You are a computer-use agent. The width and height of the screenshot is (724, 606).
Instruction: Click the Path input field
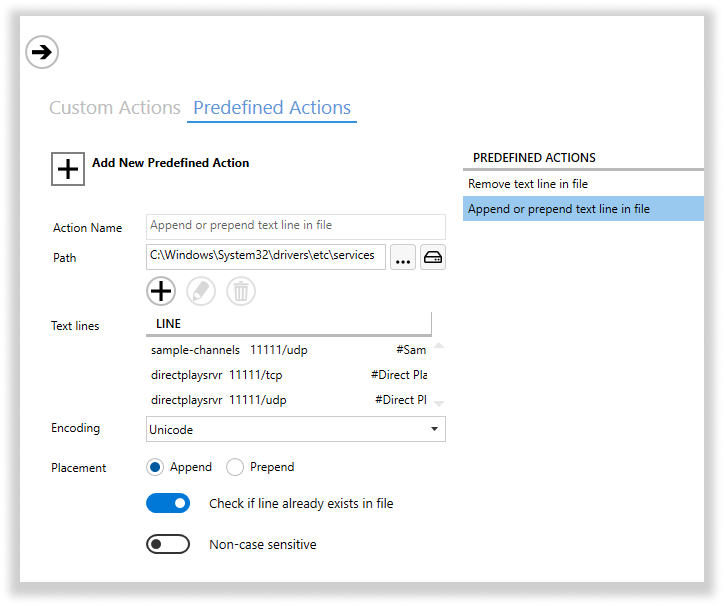266,257
